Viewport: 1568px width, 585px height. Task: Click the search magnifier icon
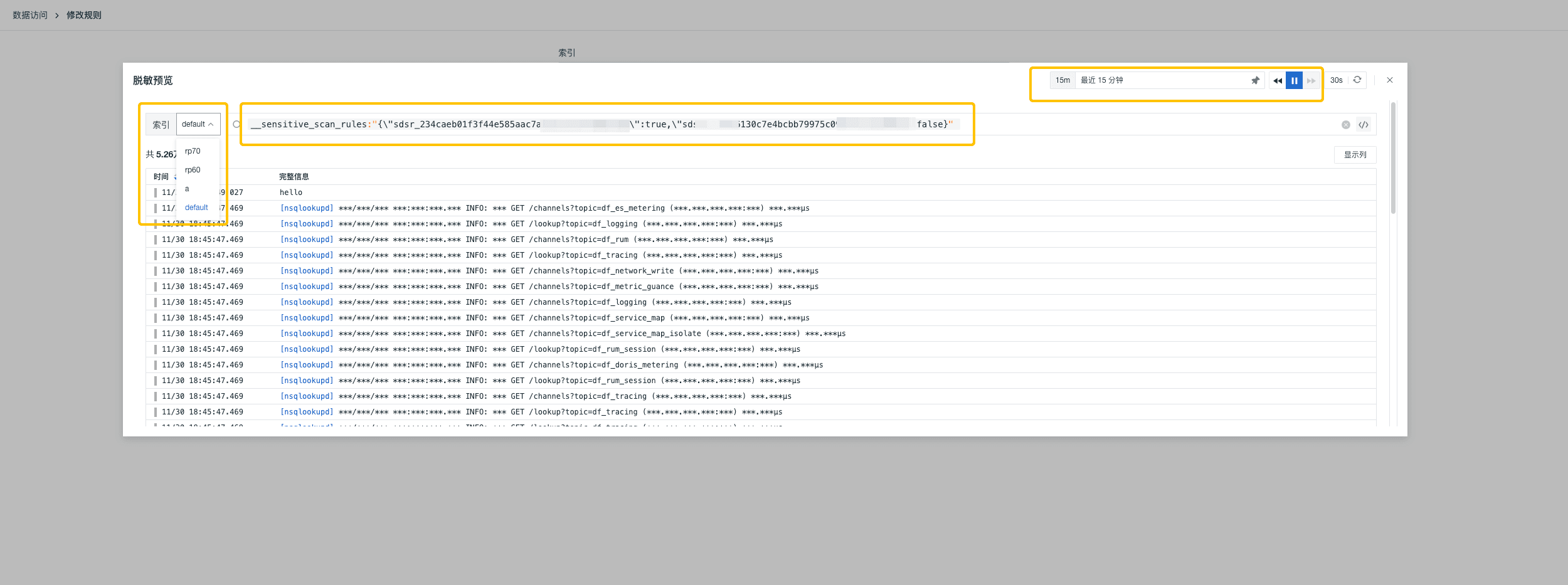coord(236,124)
